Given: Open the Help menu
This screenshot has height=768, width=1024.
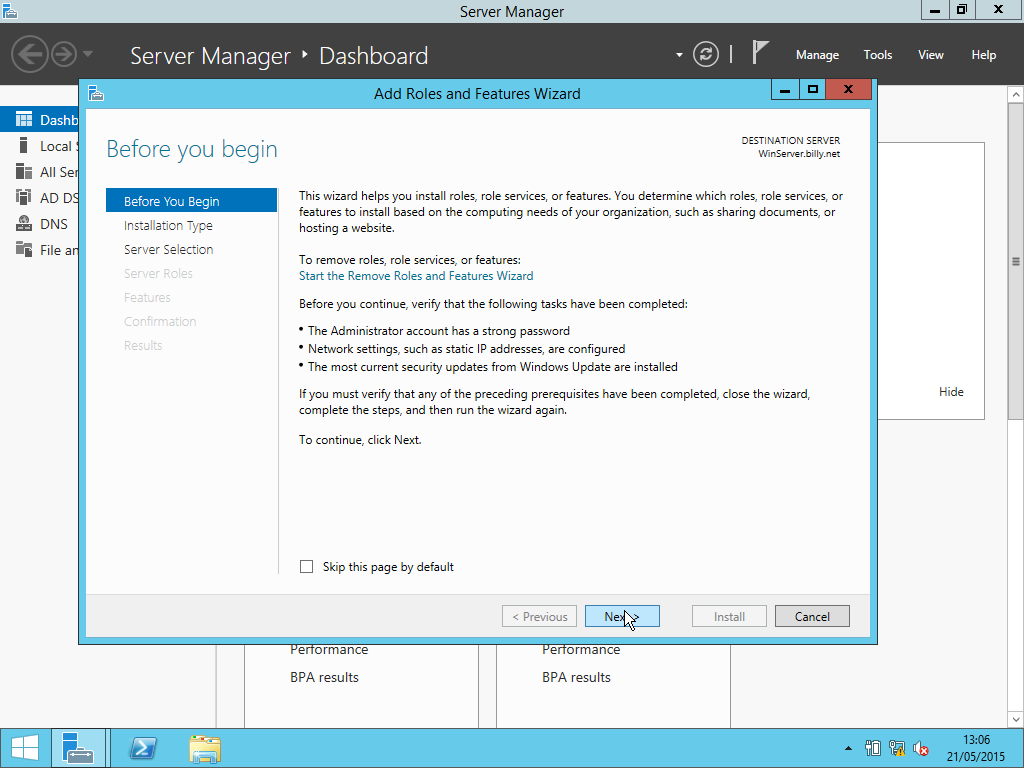Looking at the screenshot, I should point(983,55).
